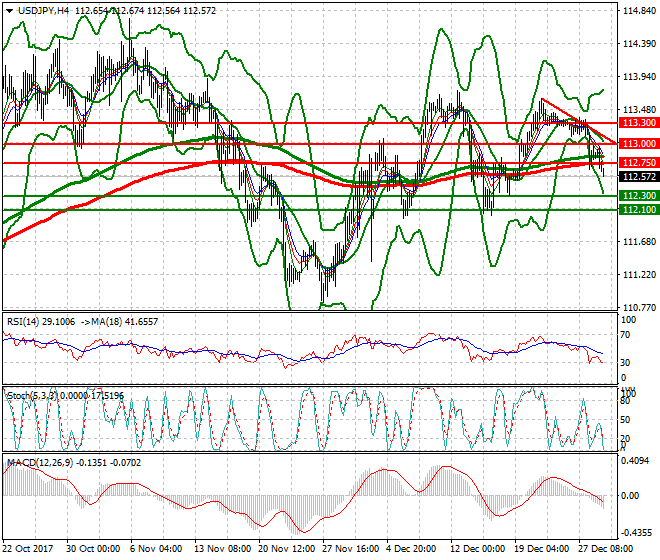
Task: Click the 114.390 price scale value
Action: 639,44
